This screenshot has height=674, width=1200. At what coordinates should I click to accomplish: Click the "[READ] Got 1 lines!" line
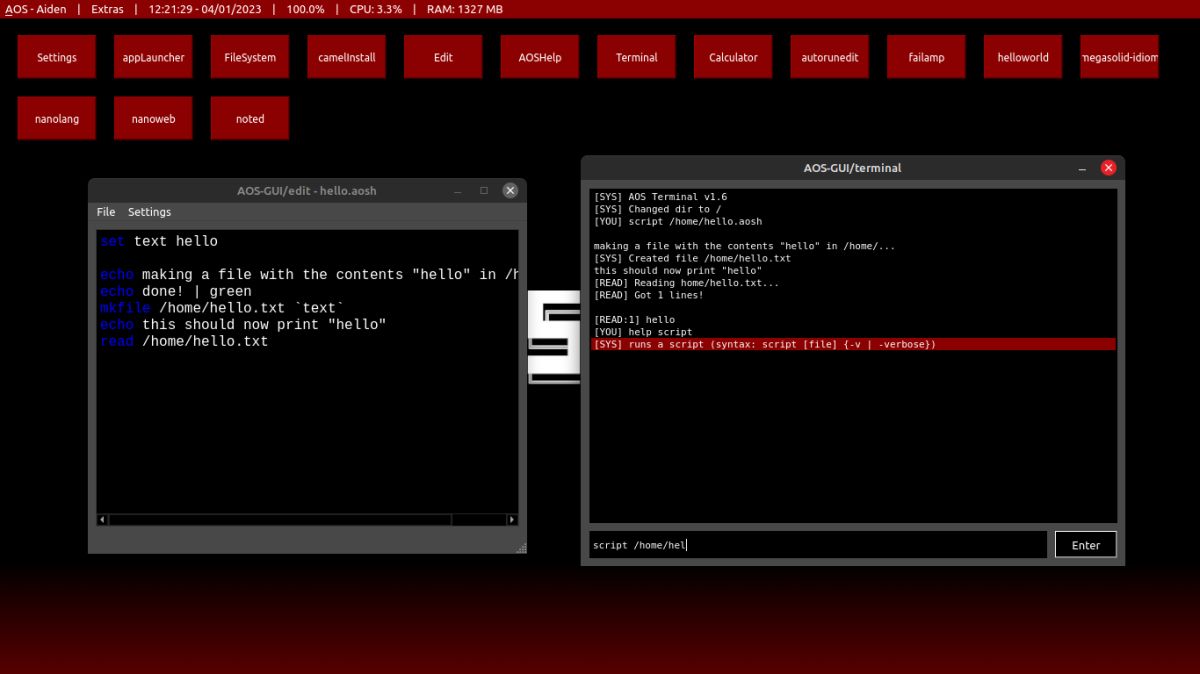point(648,295)
